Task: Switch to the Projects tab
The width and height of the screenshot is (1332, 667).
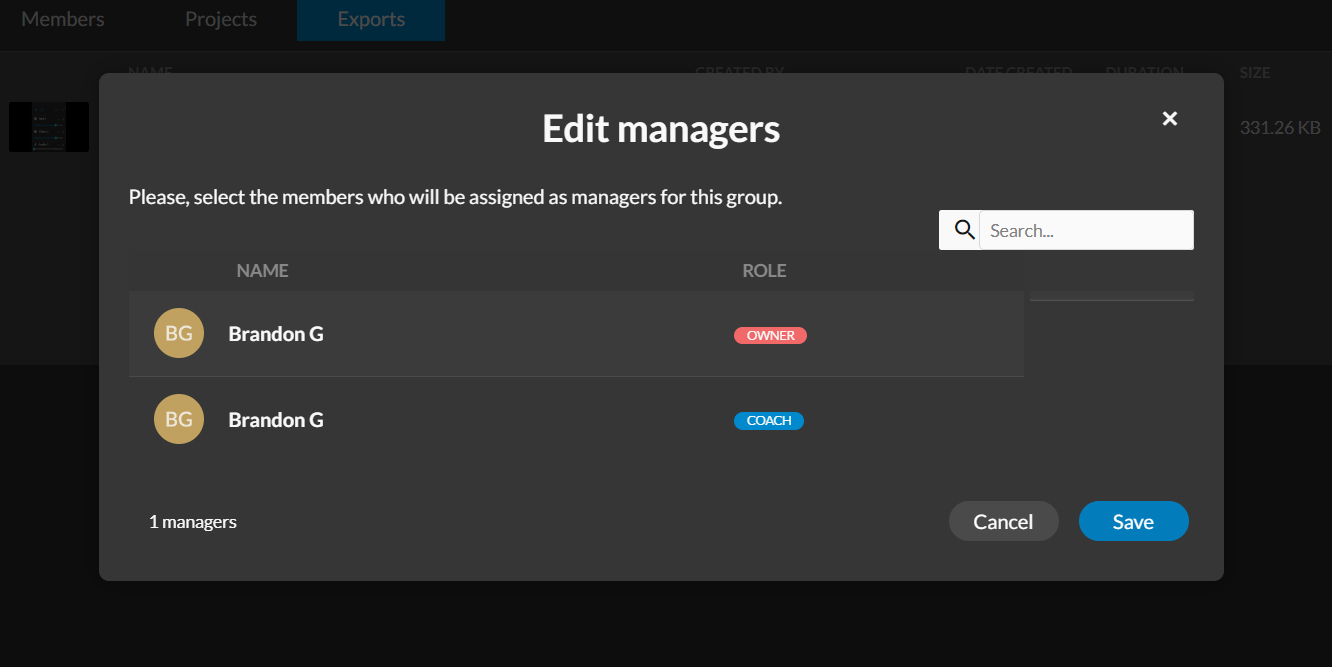Action: [221, 19]
